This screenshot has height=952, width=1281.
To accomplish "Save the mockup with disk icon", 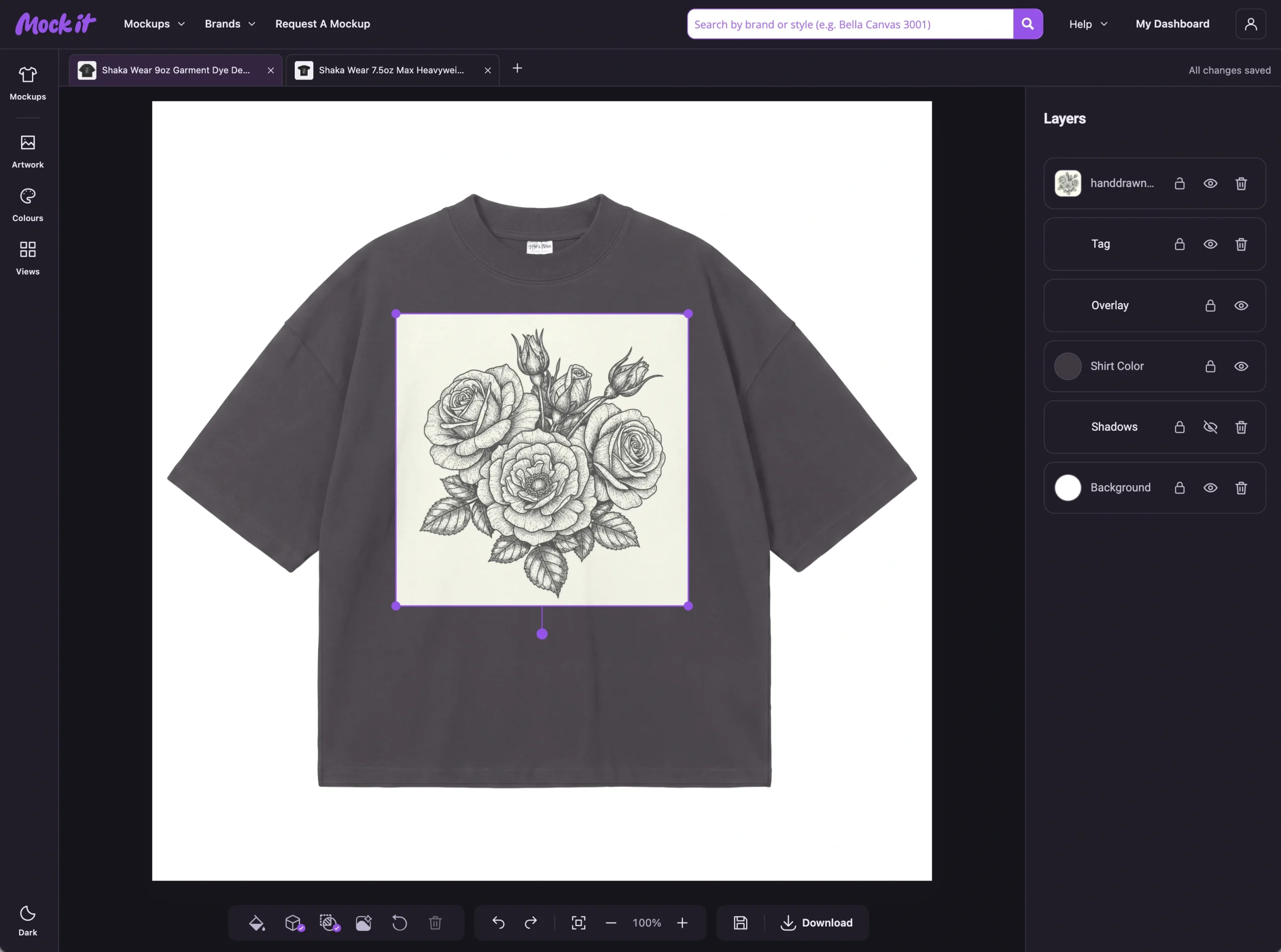I will [741, 922].
